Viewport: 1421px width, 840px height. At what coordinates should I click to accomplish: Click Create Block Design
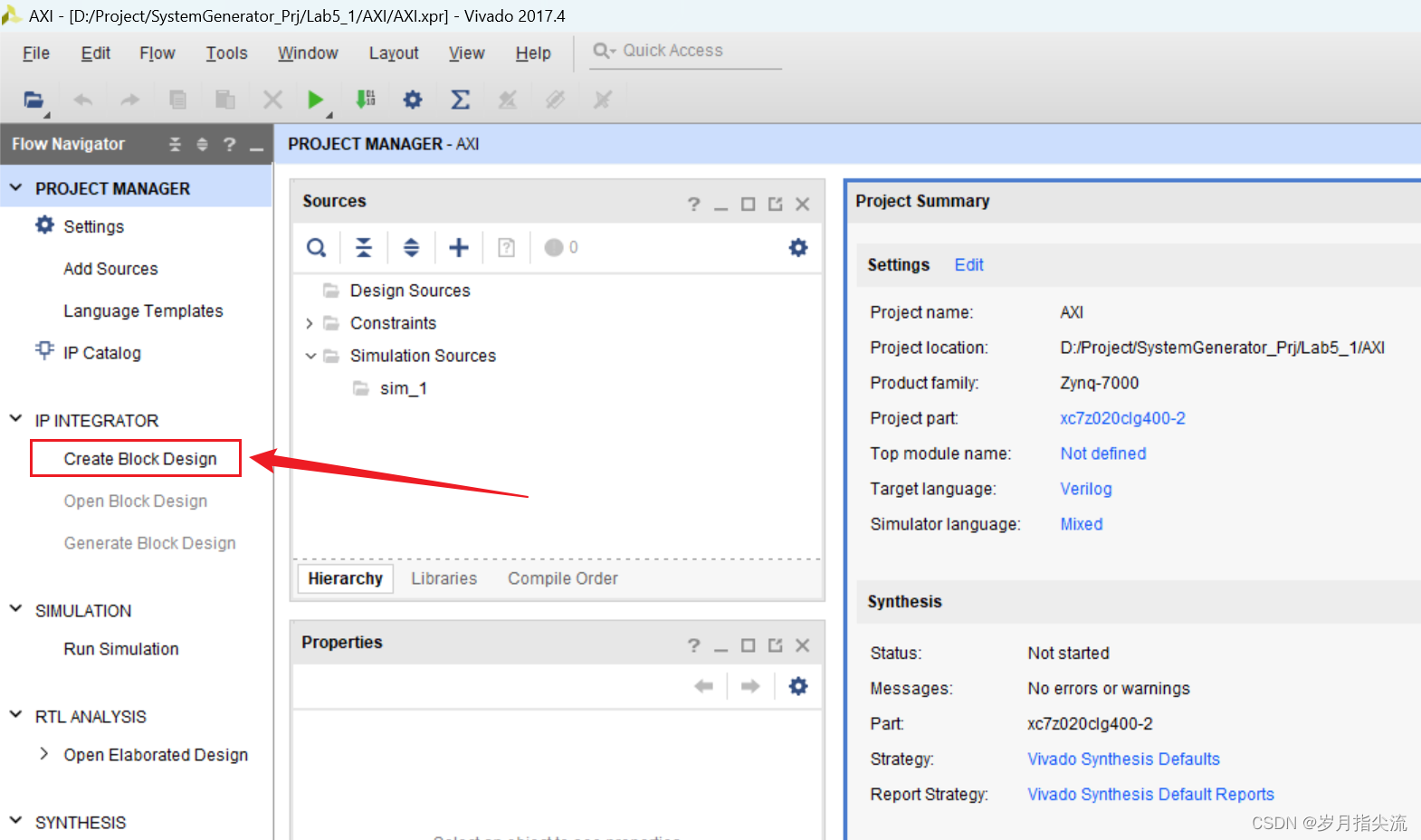click(x=140, y=459)
